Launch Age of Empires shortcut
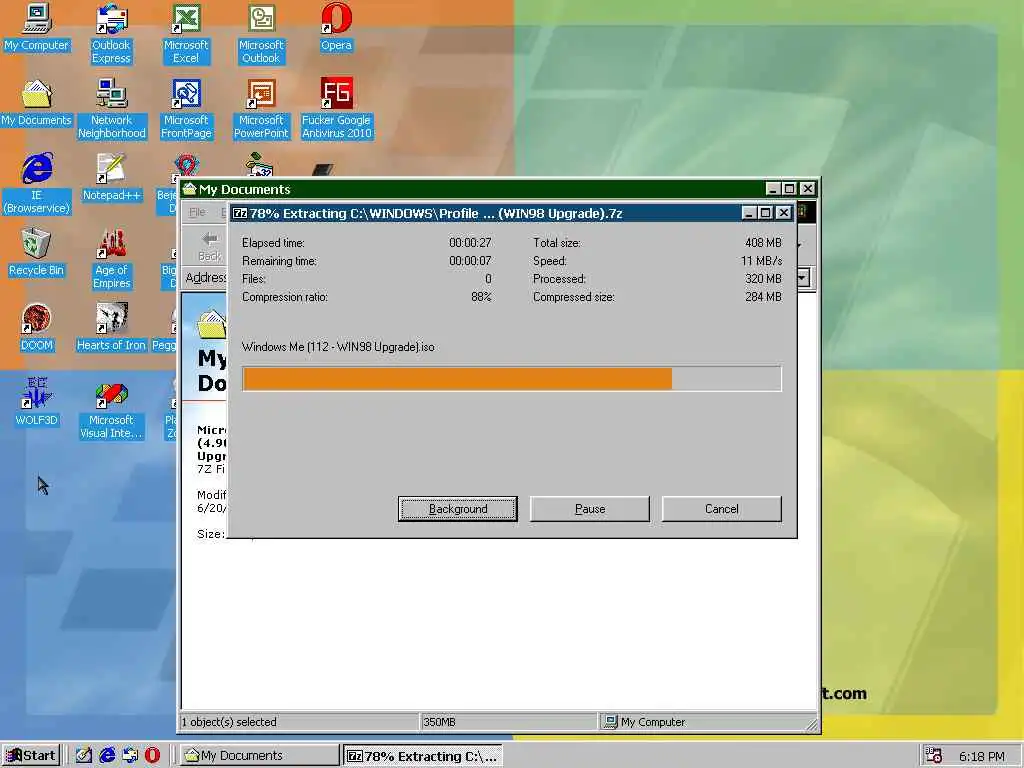 pos(112,259)
